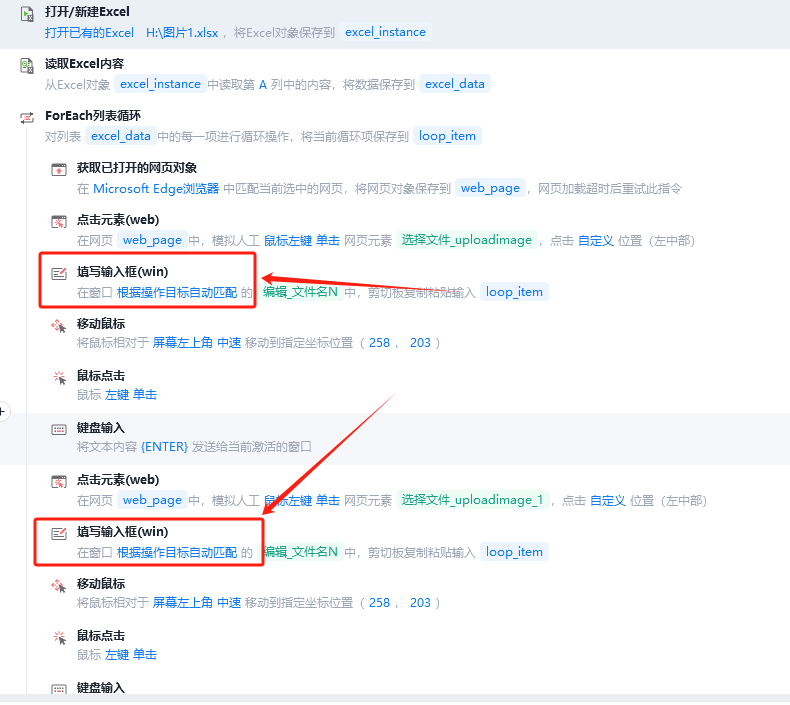Screen dimensions: 790x705
Task: Select excel_data variable in 读取Excel内容 step
Action: tap(454, 84)
